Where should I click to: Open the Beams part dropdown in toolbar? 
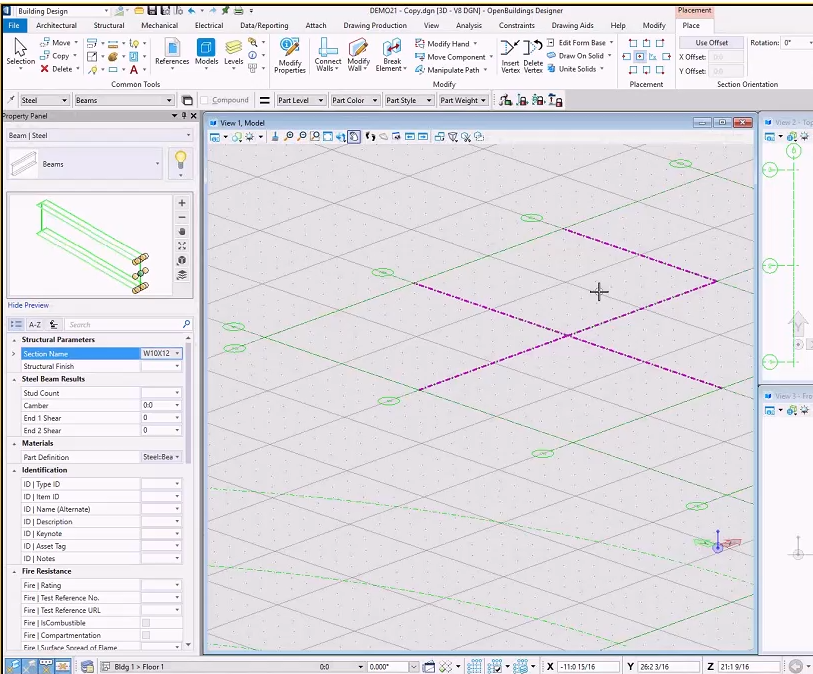123,100
